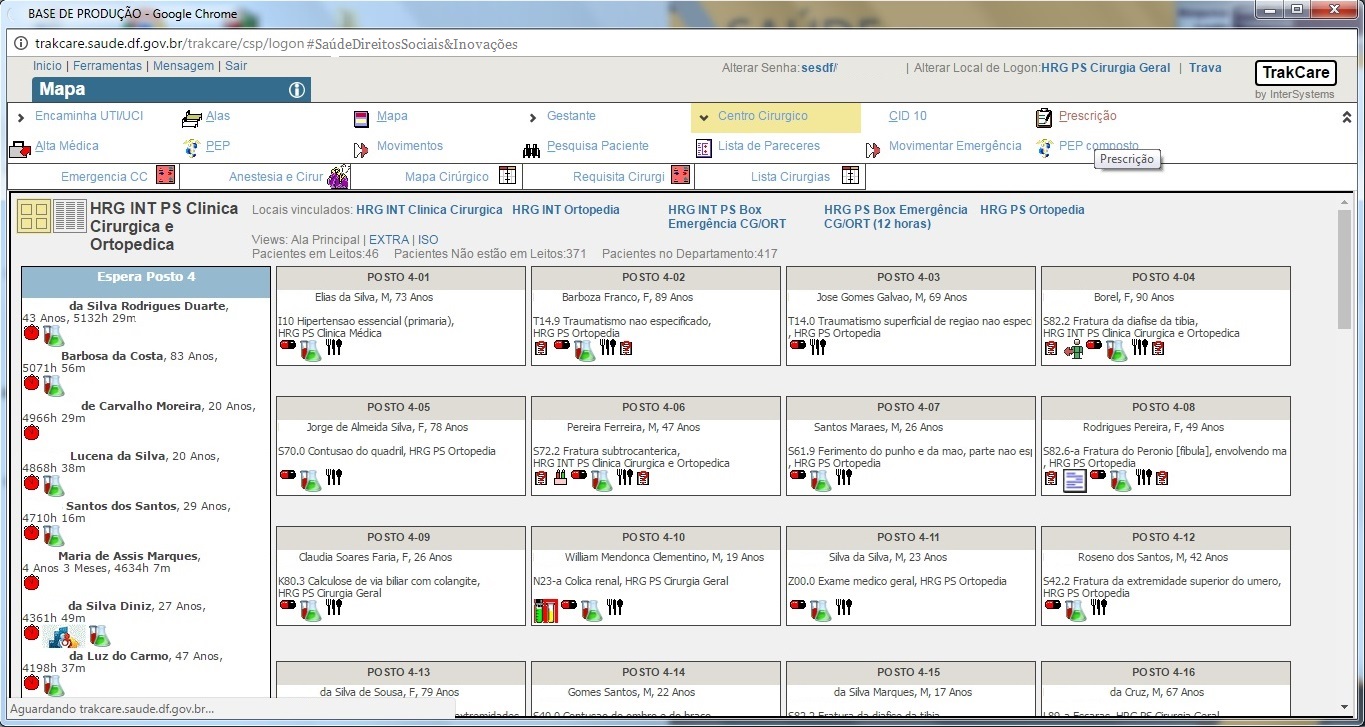The image size is (1365, 727).
Task: Click the bed icon next to Alas
Action: point(191,119)
